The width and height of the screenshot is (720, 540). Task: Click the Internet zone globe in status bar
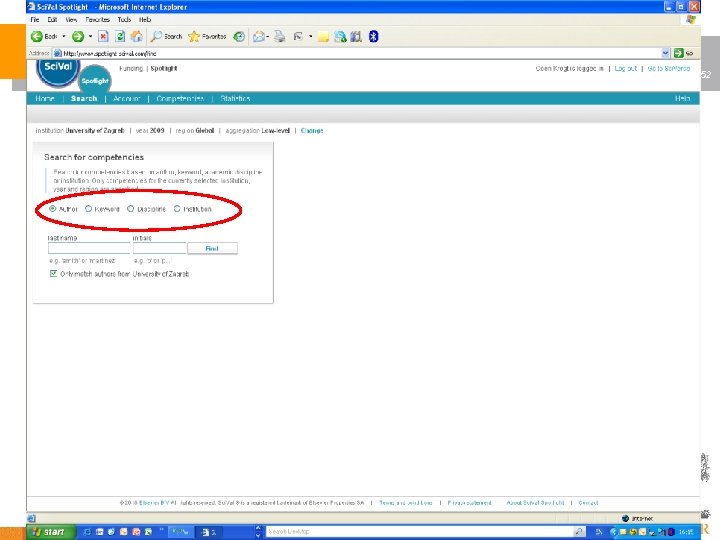(625, 518)
